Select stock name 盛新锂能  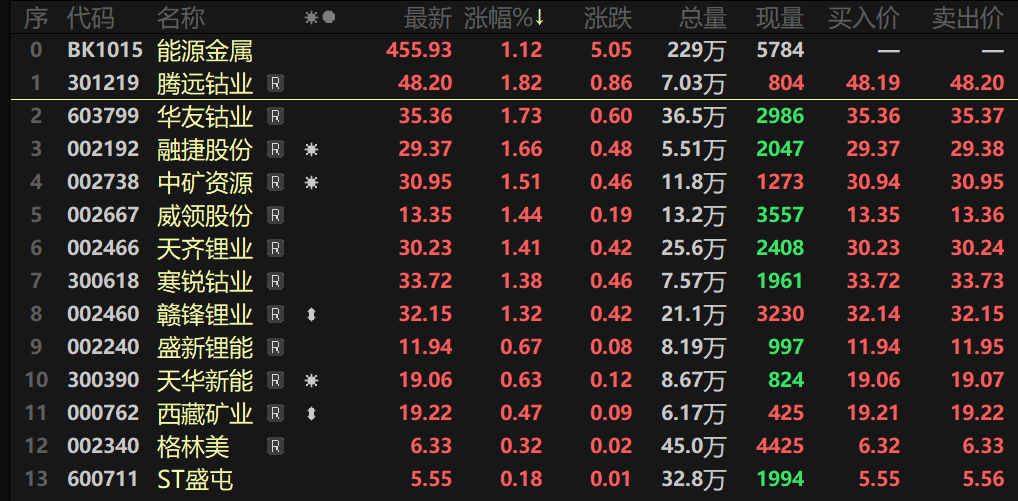(x=205, y=347)
